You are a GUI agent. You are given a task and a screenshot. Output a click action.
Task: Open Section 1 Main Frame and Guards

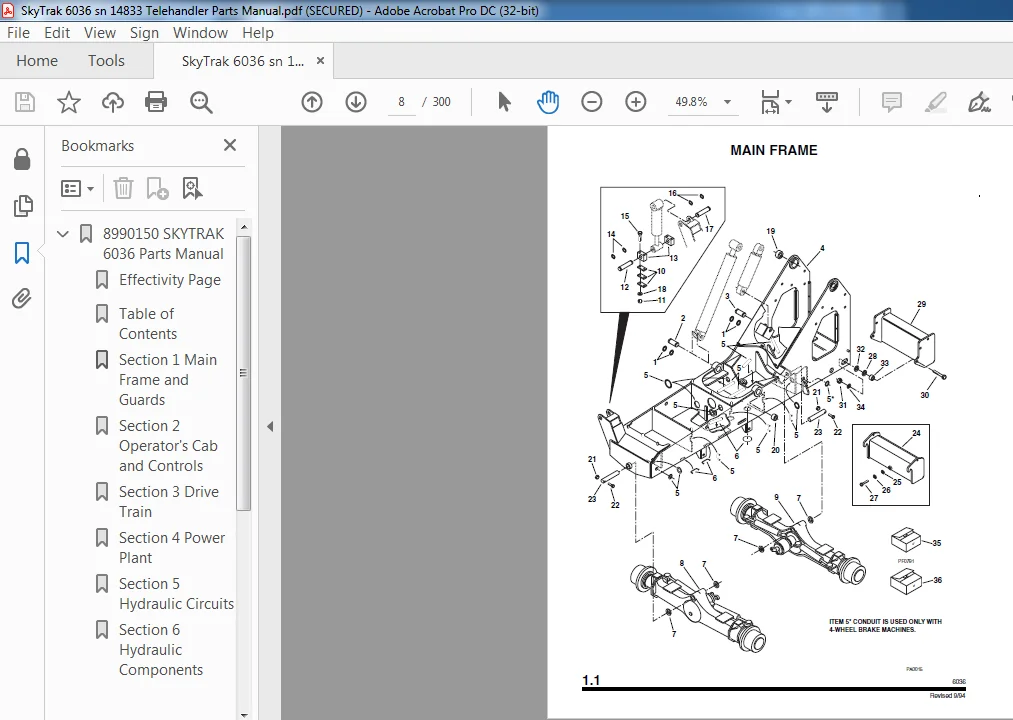(x=168, y=380)
